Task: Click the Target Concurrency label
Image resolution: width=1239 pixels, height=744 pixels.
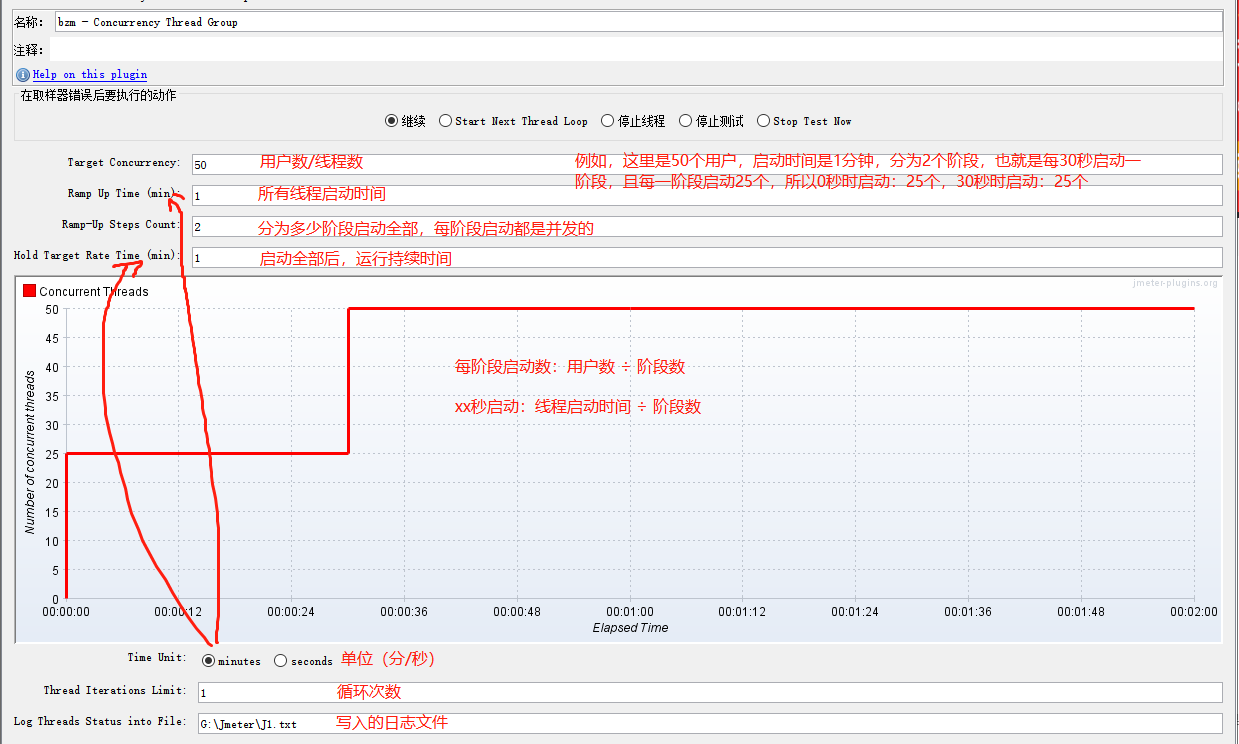Action: click(x=124, y=163)
